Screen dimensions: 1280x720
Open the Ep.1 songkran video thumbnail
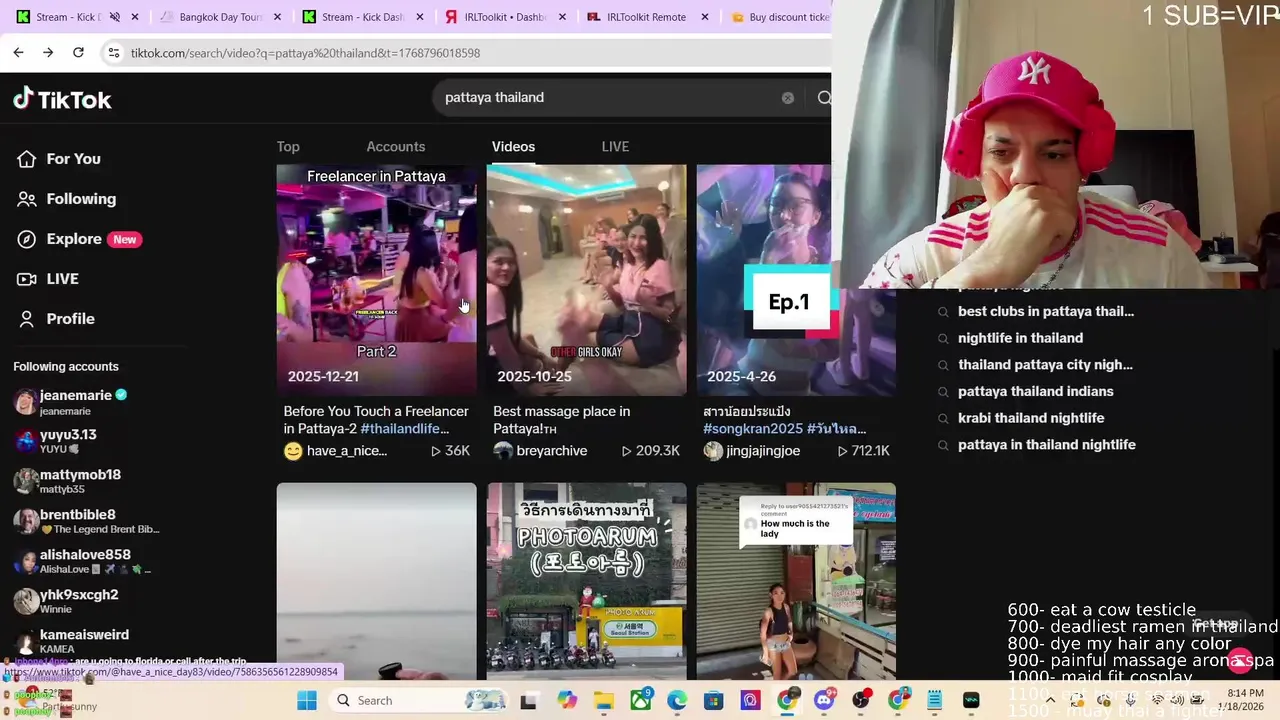(x=796, y=280)
